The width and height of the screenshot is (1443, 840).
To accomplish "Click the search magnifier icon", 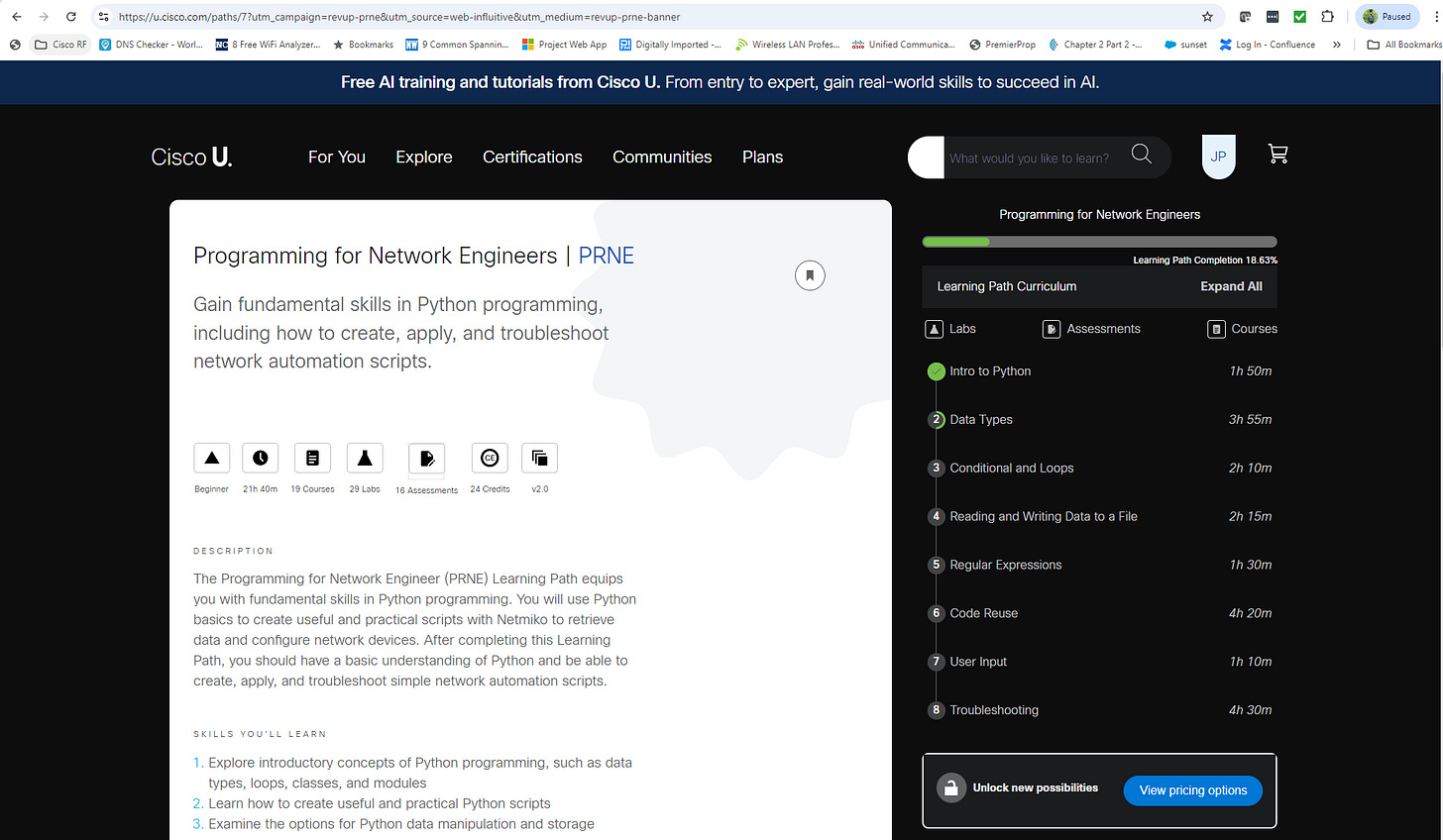I will point(1142,154).
